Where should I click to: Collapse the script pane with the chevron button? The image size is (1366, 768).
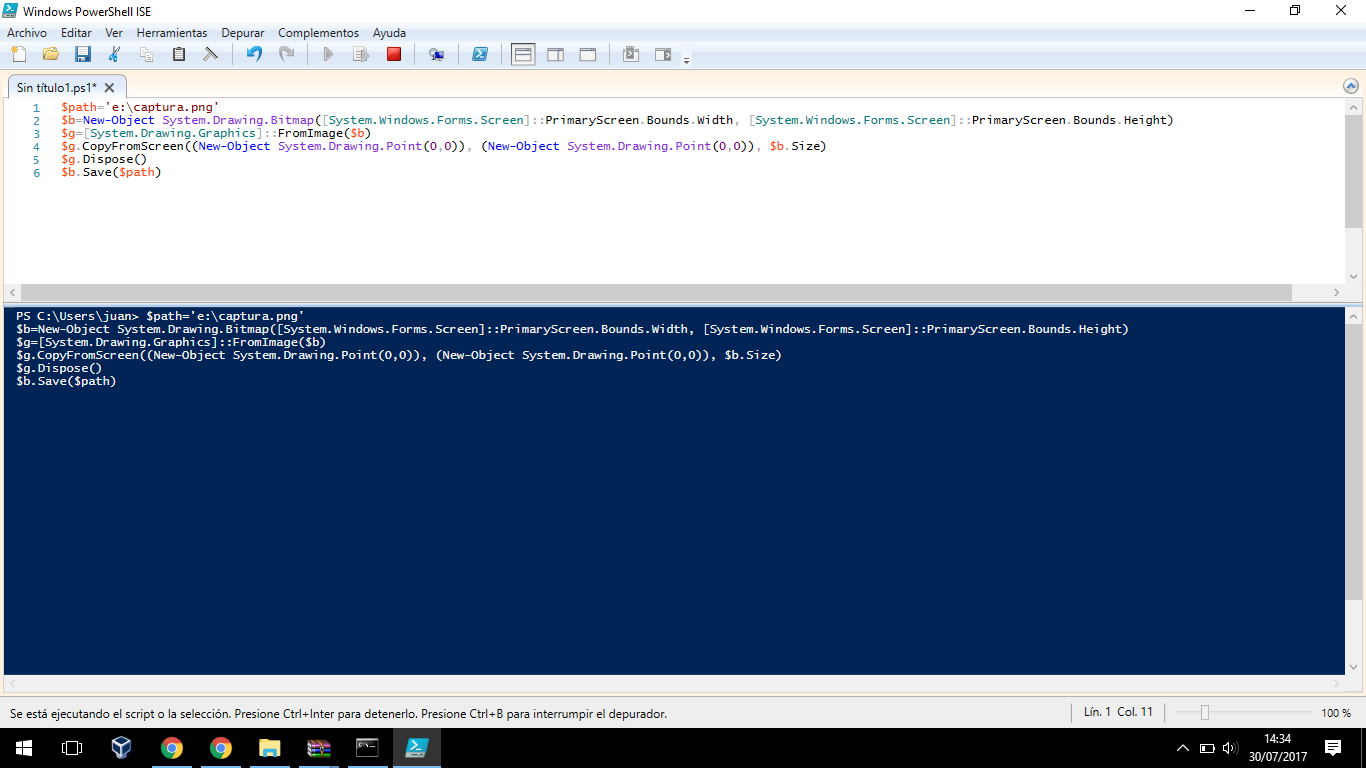pyautogui.click(x=1351, y=87)
